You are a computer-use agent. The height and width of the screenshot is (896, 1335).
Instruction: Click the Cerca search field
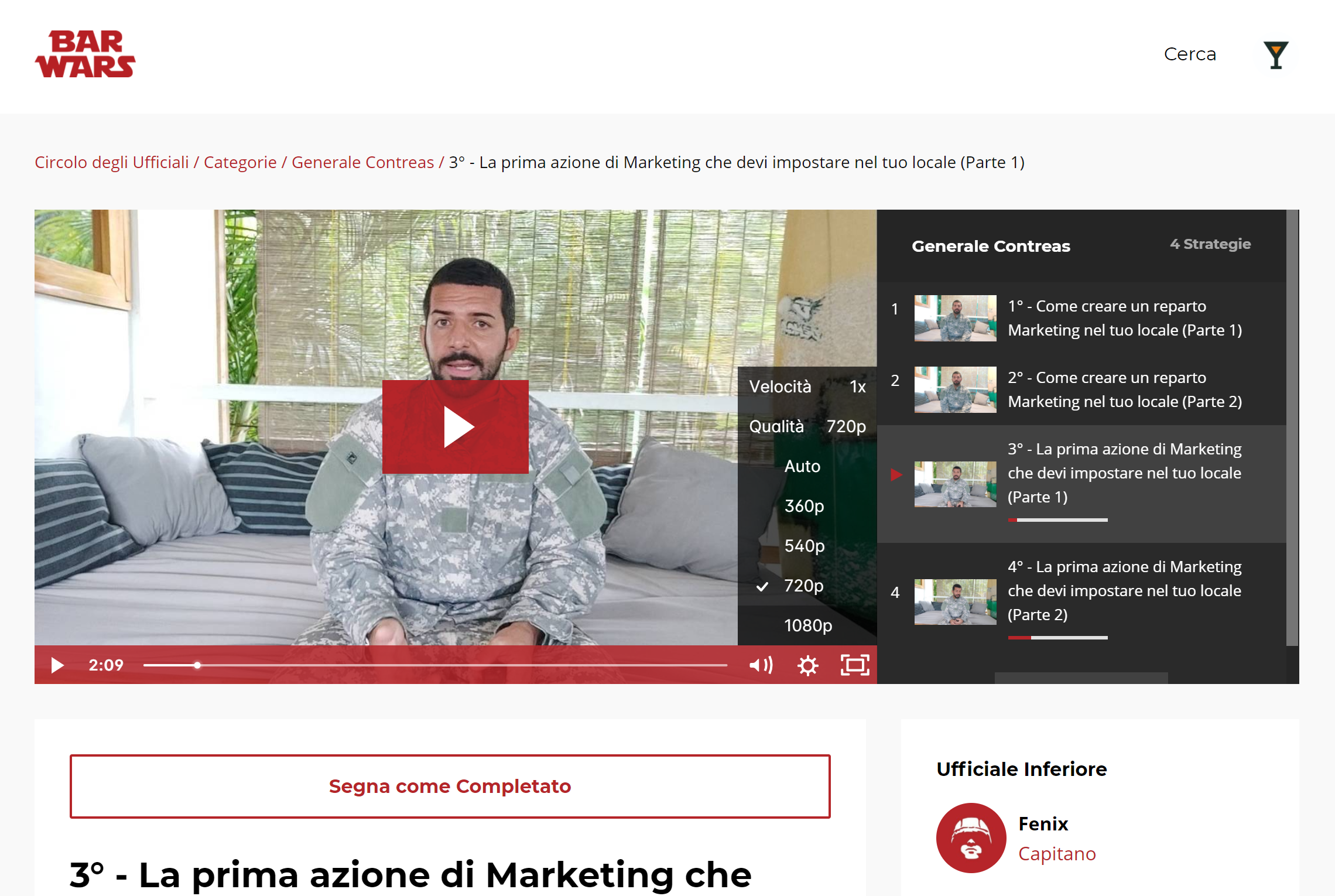pyautogui.click(x=1190, y=54)
